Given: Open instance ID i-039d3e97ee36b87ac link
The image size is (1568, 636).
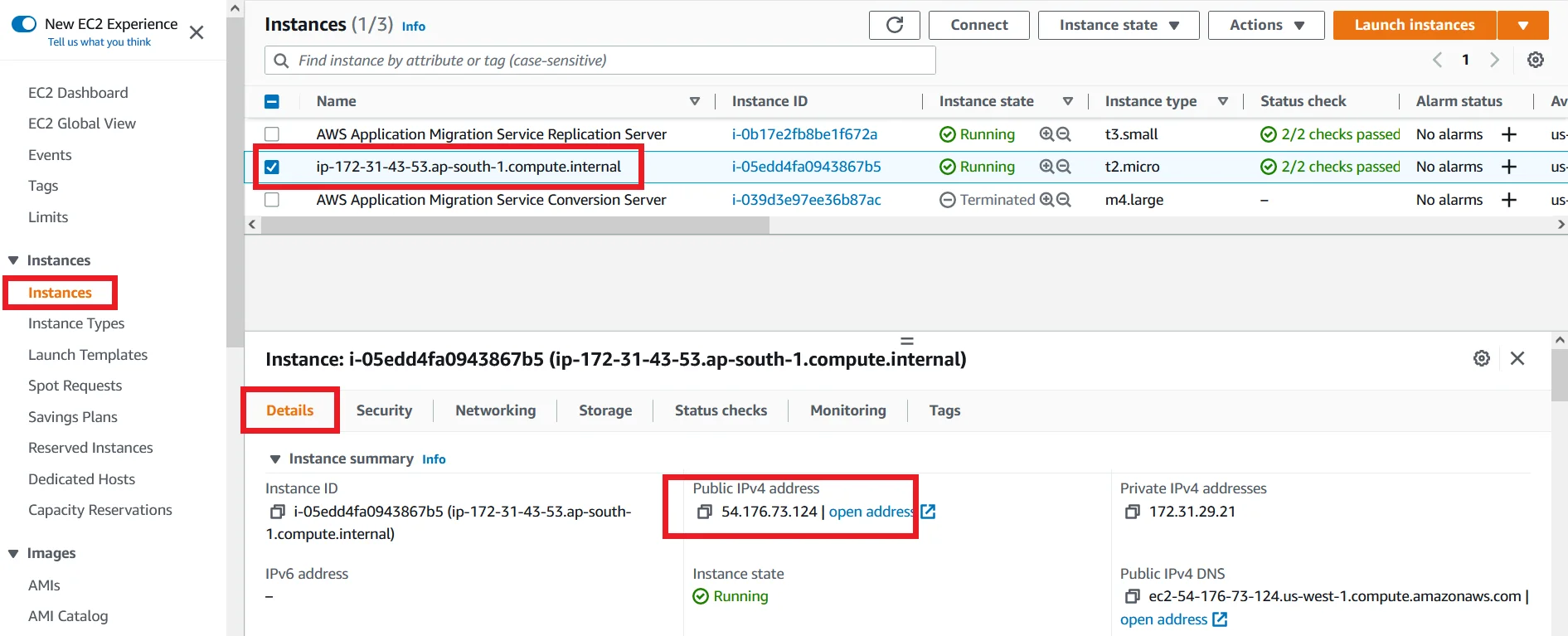Looking at the screenshot, I should tap(806, 200).
